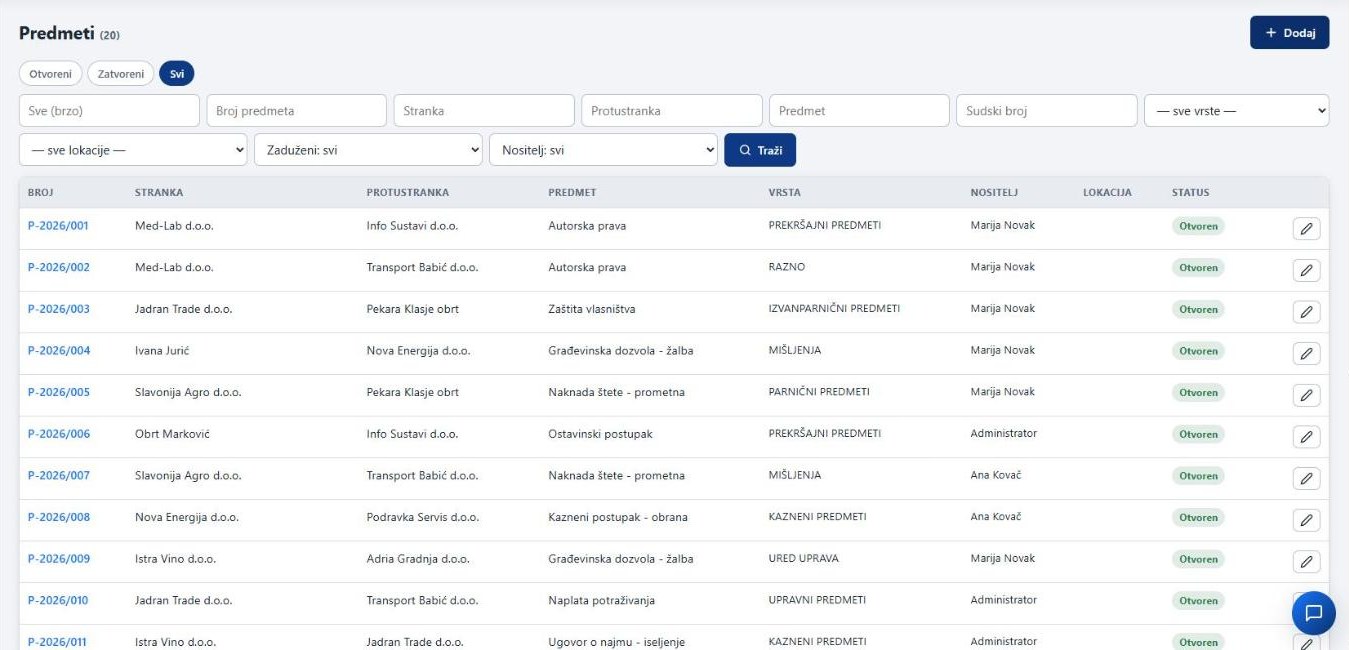
Task: Expand the 'sve vrste' dropdown
Action: click(x=1236, y=111)
